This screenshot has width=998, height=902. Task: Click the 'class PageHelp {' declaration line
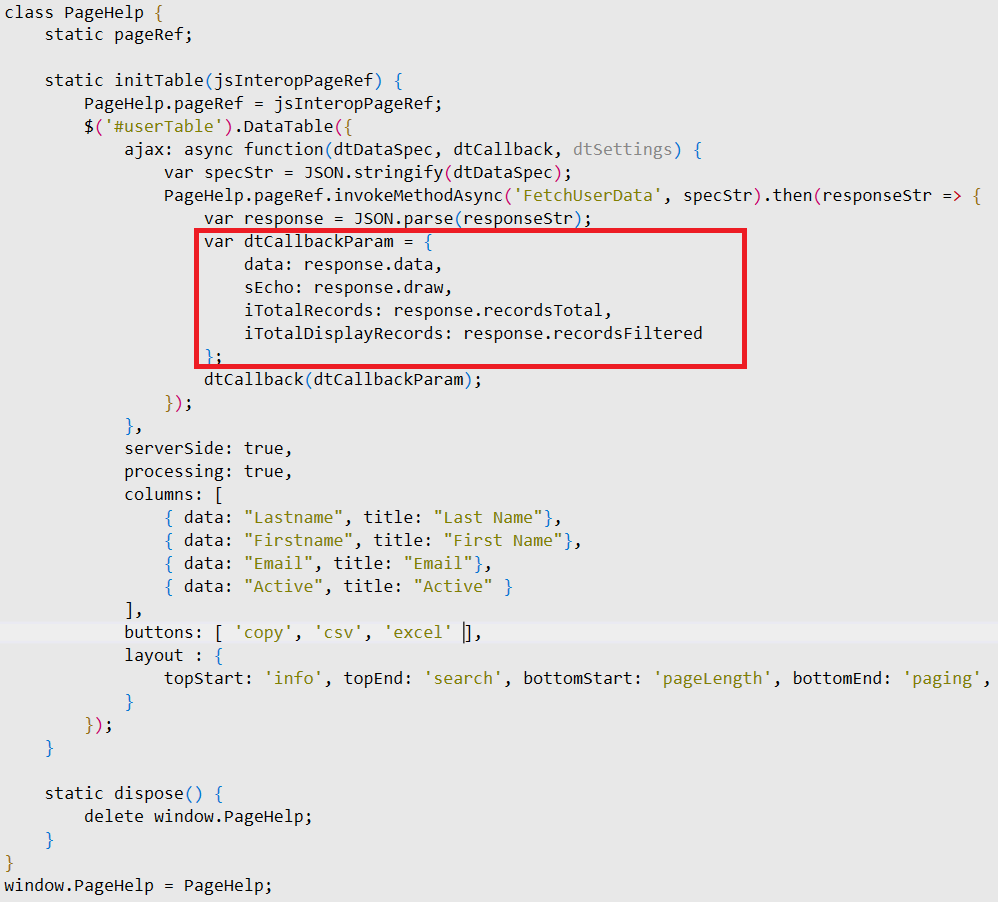[84, 12]
